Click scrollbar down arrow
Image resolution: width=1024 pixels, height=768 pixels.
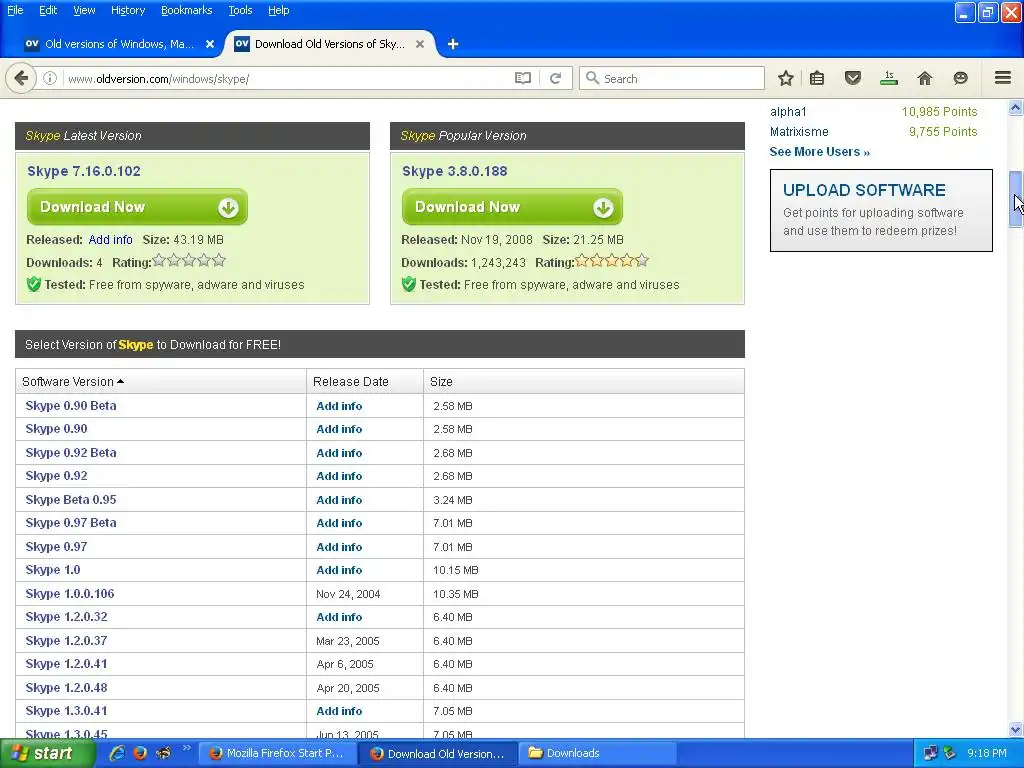[x=1016, y=729]
